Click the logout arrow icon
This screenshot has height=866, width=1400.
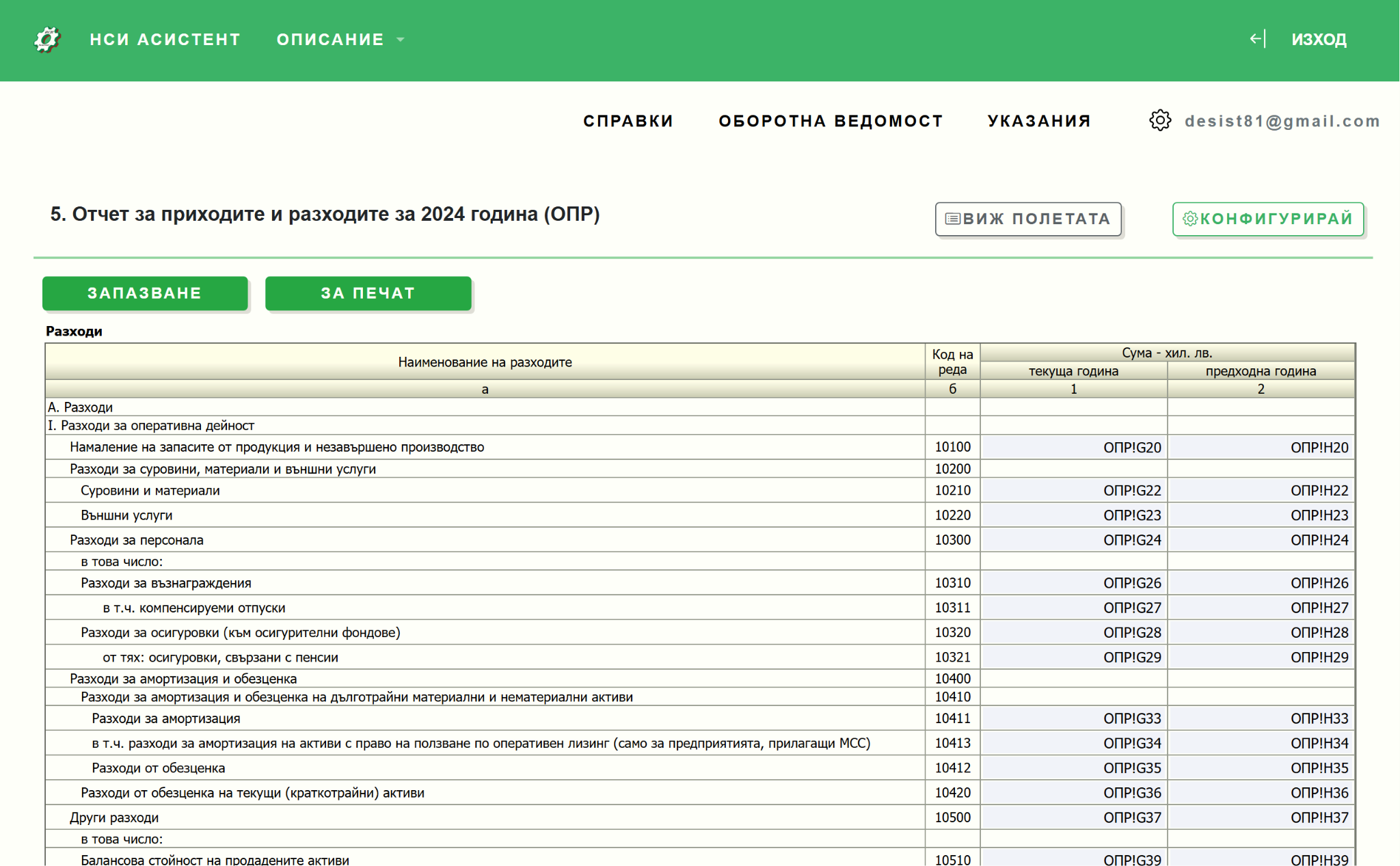(1257, 39)
